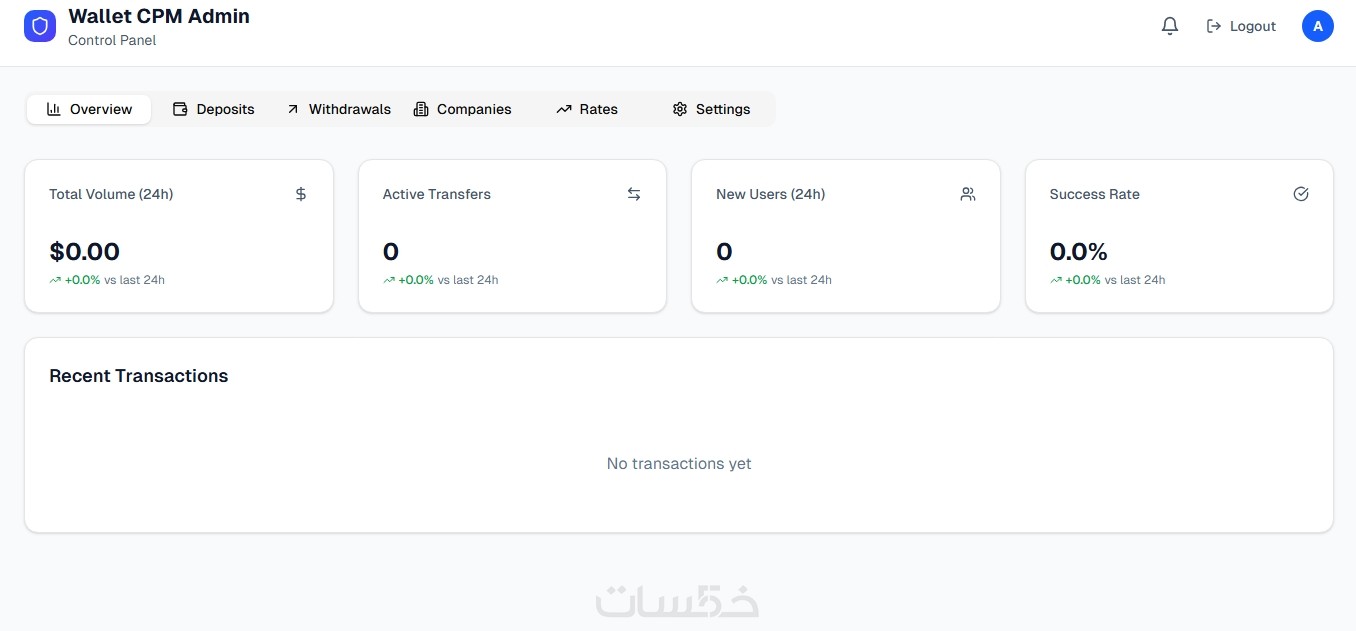This screenshot has width=1356, height=631.
Task: Click the No transactions yet message
Action: pyautogui.click(x=679, y=464)
